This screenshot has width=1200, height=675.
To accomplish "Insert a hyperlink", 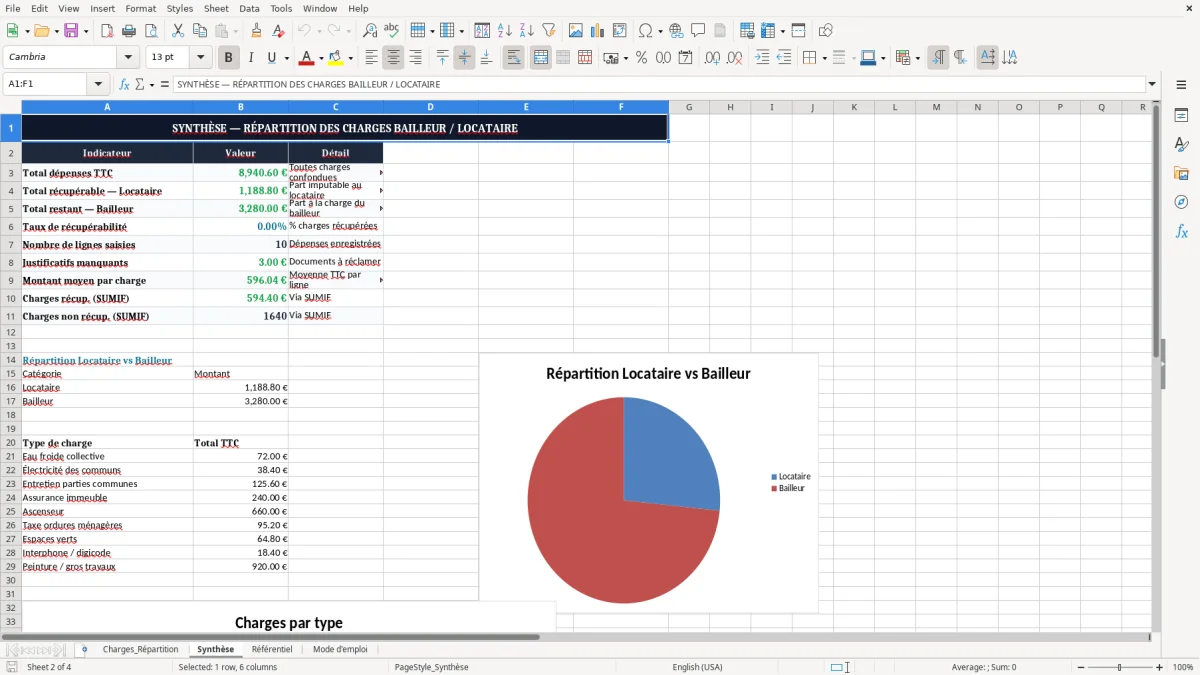I will click(676, 31).
